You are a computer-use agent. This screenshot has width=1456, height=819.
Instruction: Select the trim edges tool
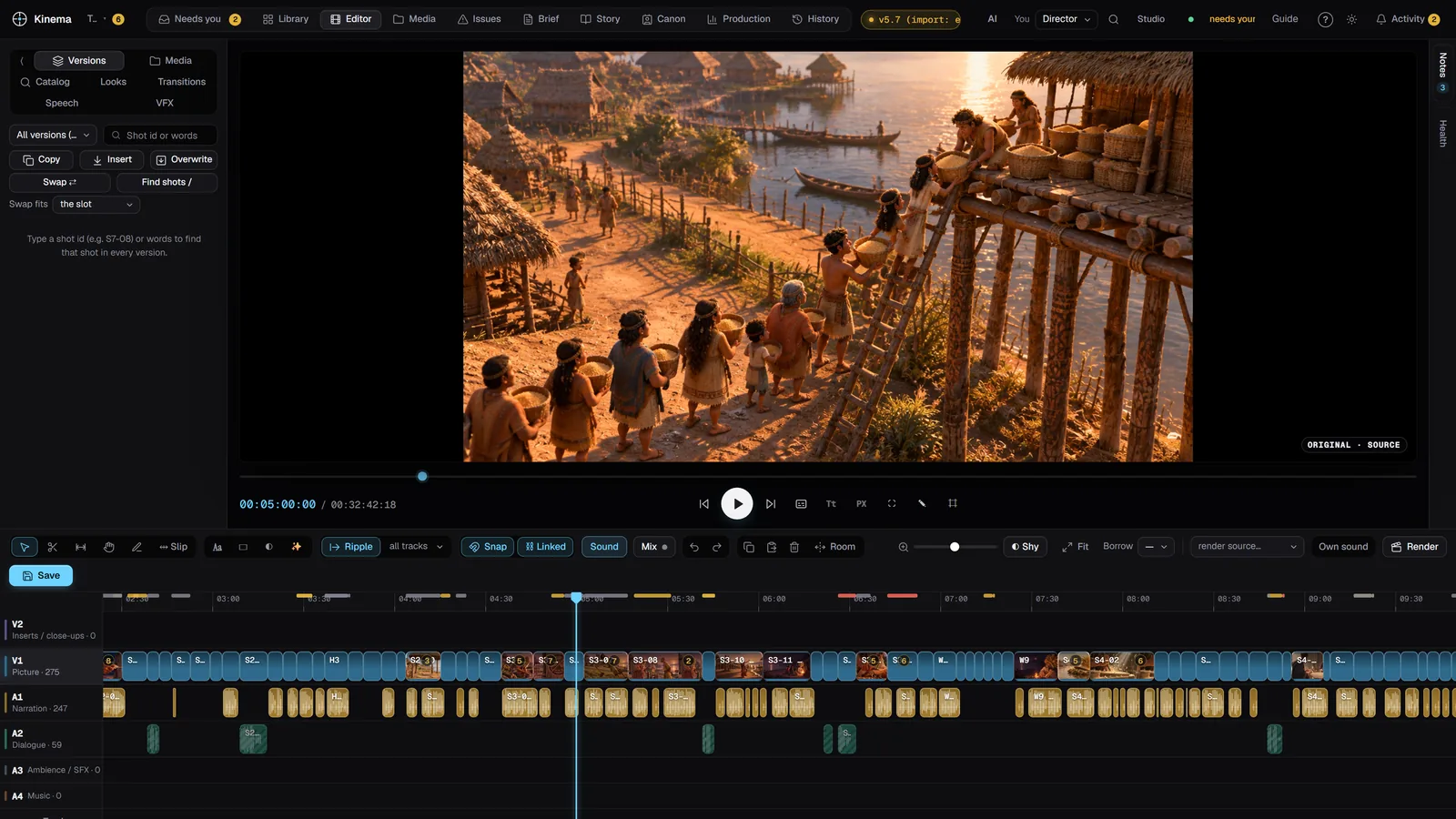(81, 547)
